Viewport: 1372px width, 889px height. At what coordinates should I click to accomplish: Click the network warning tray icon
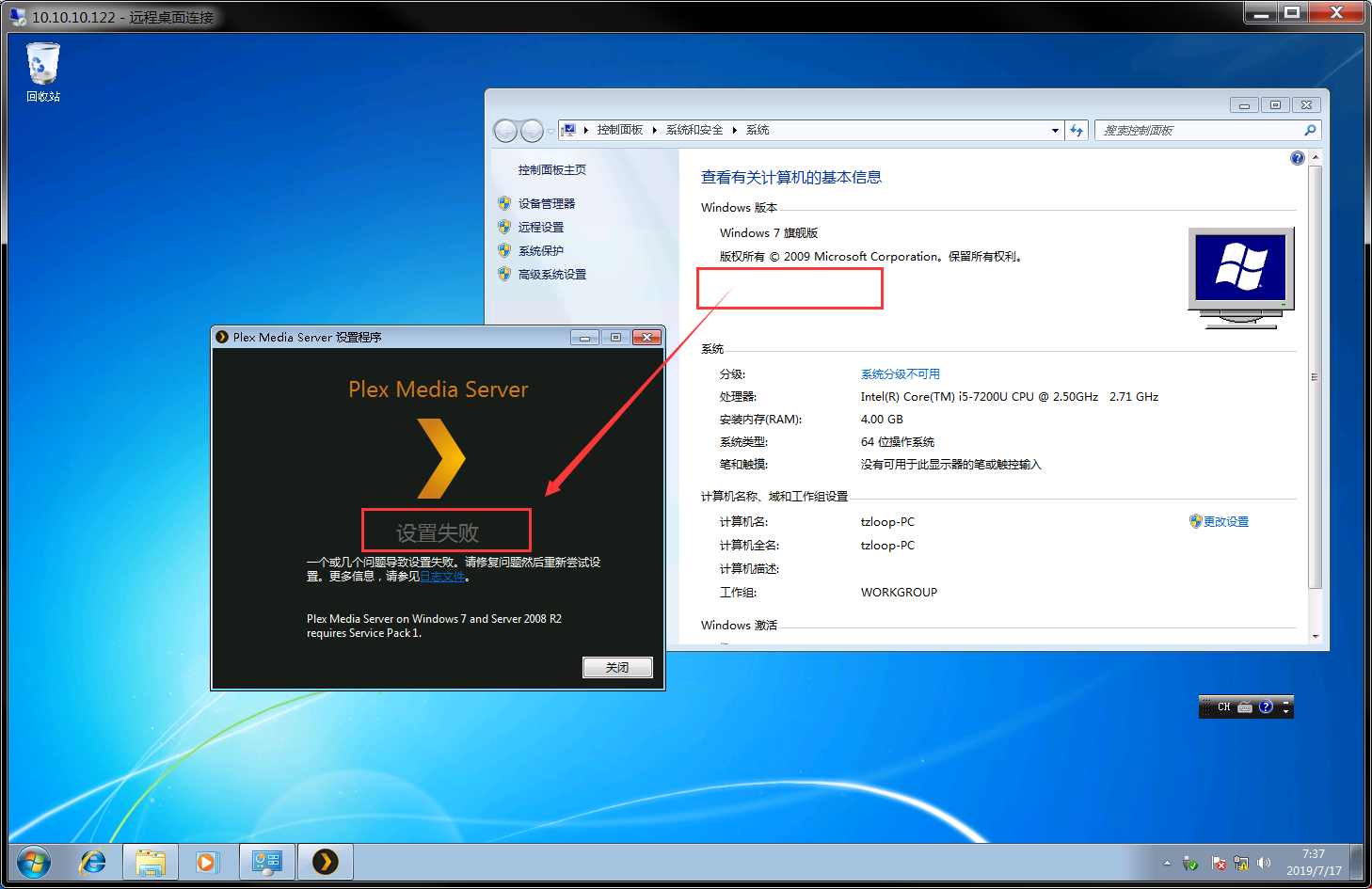click(1241, 863)
